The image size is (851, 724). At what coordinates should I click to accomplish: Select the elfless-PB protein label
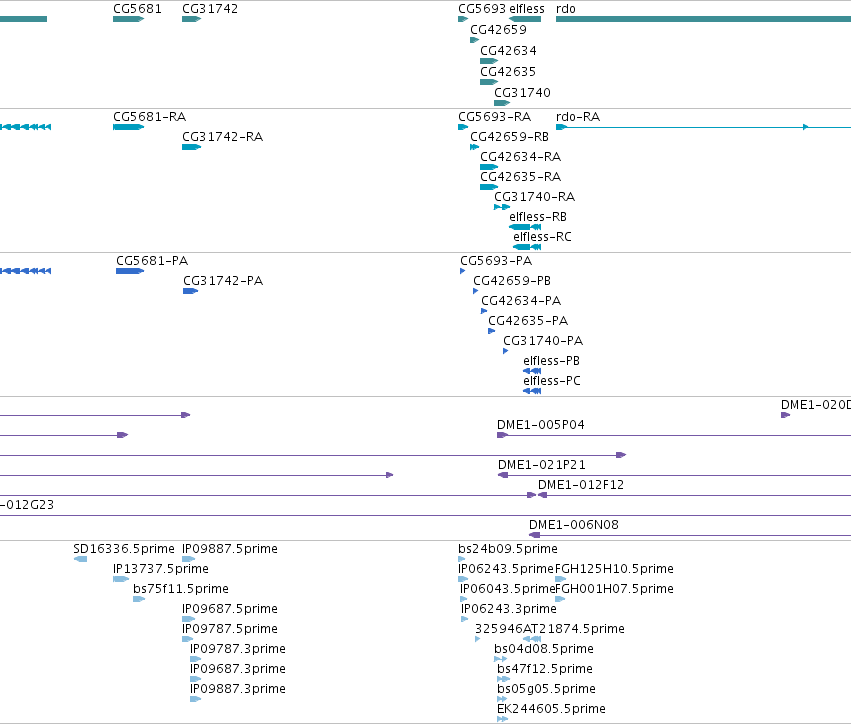pyautogui.click(x=551, y=361)
